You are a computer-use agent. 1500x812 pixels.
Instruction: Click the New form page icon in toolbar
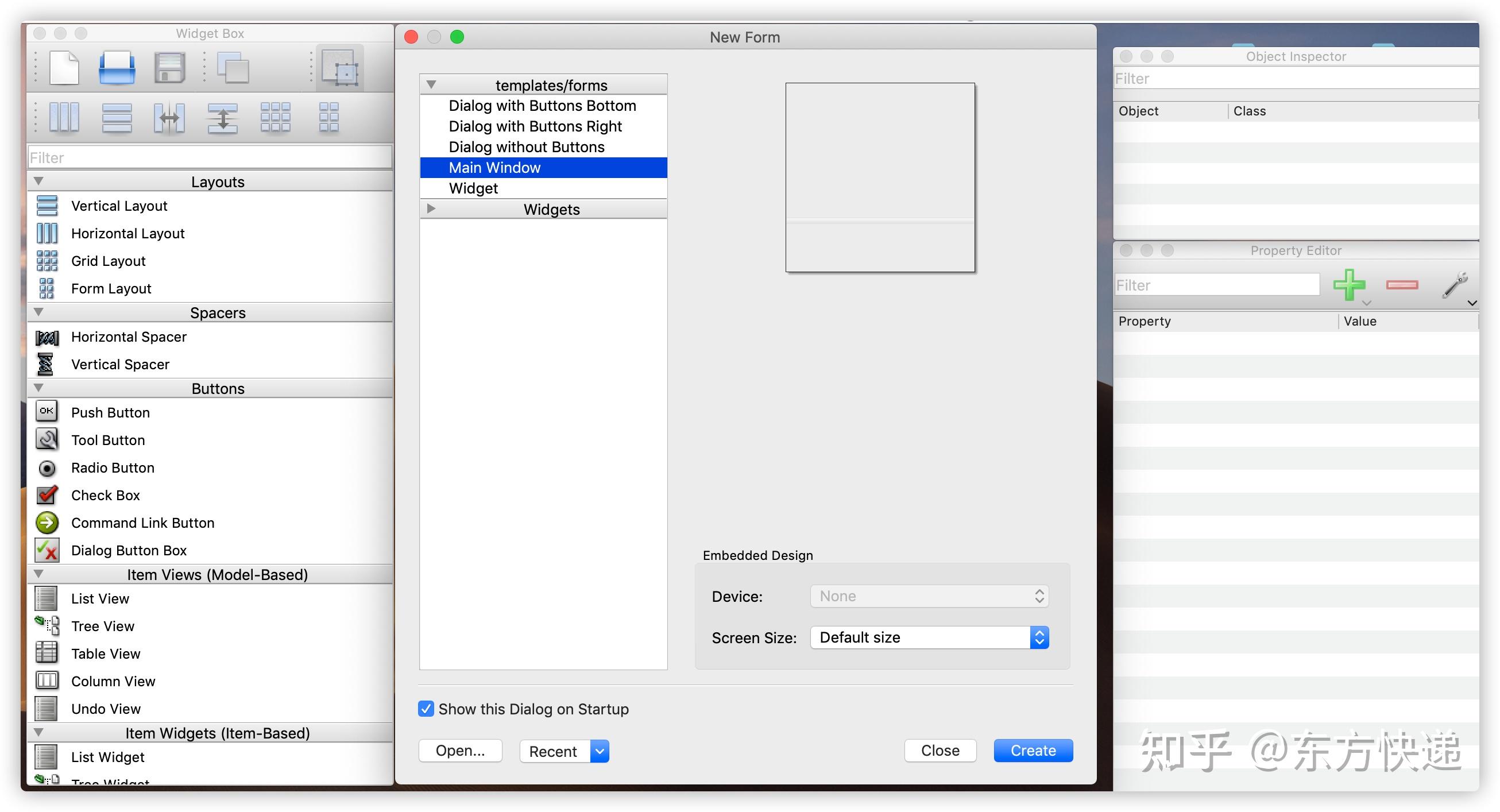pos(64,68)
